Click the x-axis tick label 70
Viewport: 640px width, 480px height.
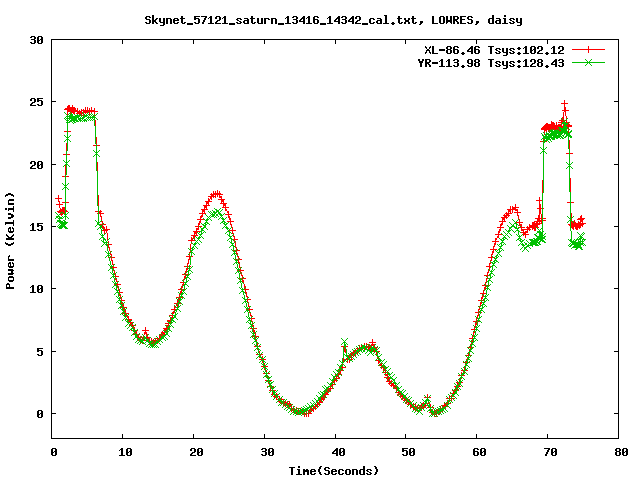[x=550, y=452]
